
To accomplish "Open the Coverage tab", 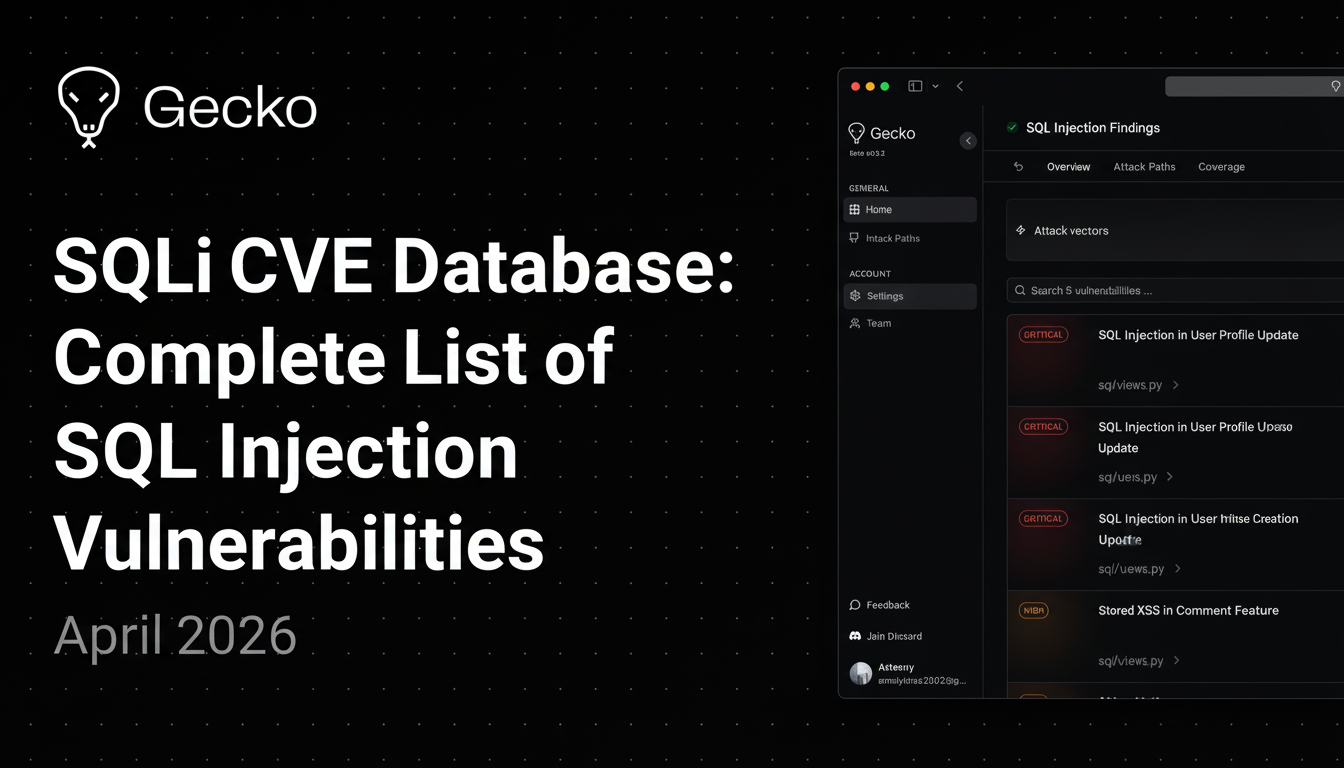I will tap(1221, 167).
